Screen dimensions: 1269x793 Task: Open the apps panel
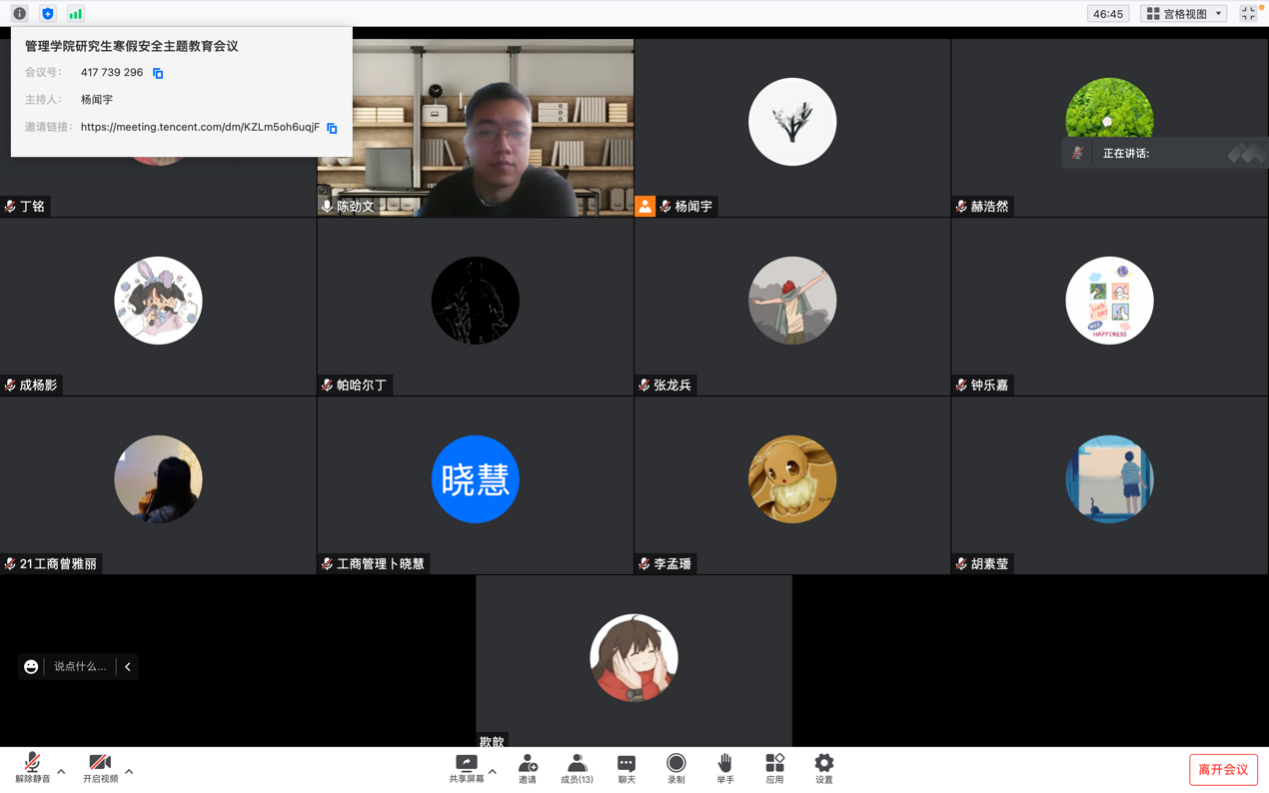click(774, 768)
